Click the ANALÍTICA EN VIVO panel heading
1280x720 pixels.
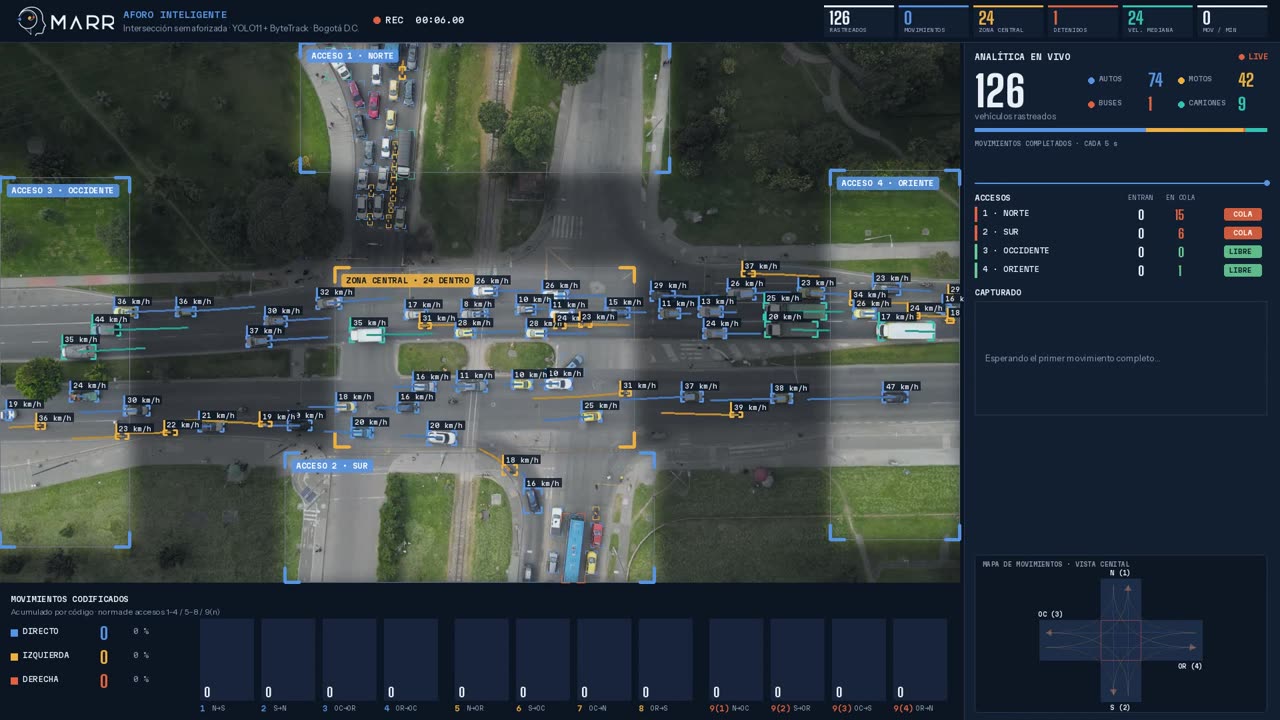pyautogui.click(x=1022, y=57)
